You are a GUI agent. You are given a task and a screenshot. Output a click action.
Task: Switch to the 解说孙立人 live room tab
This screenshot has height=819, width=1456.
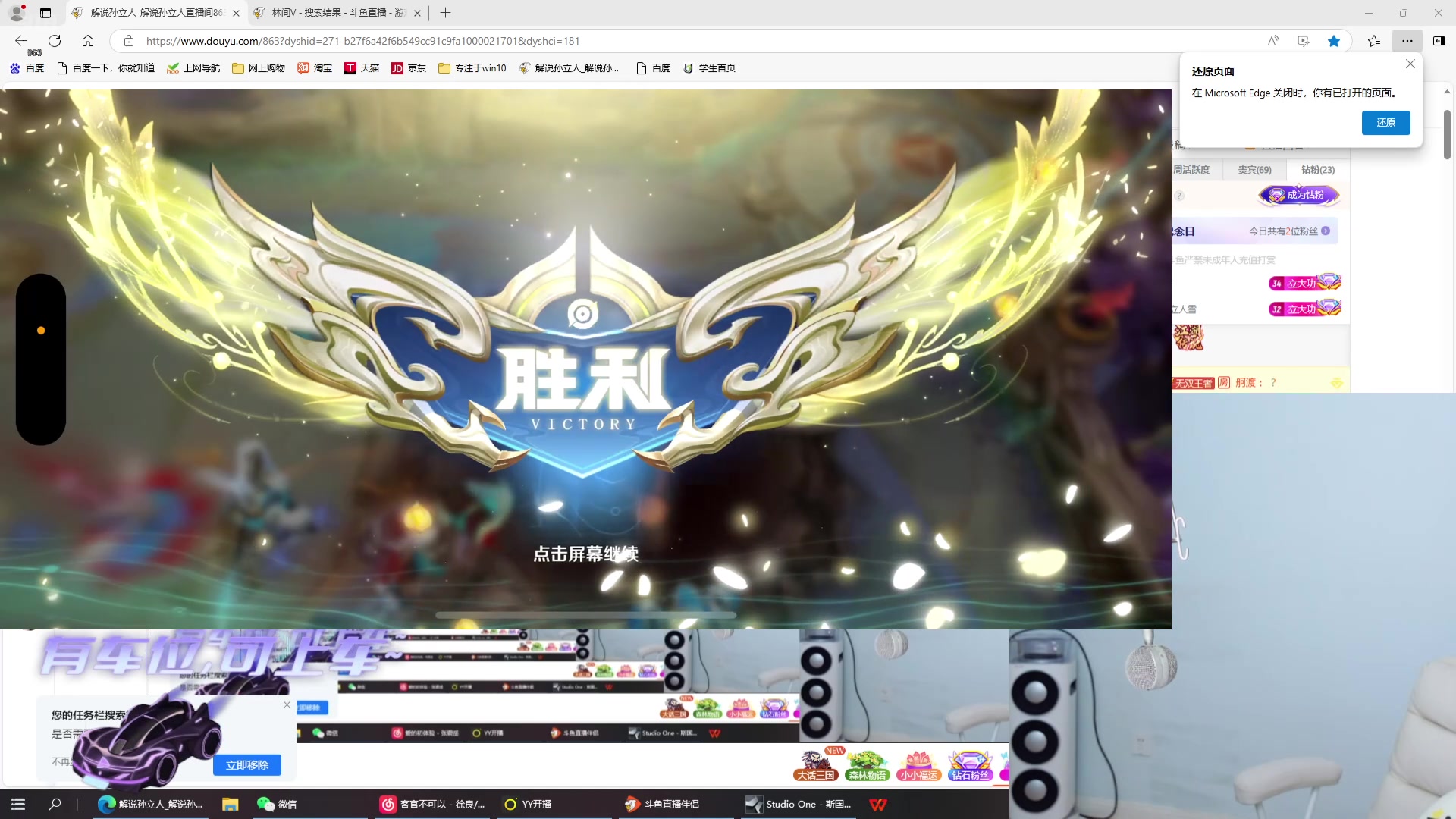click(155, 13)
